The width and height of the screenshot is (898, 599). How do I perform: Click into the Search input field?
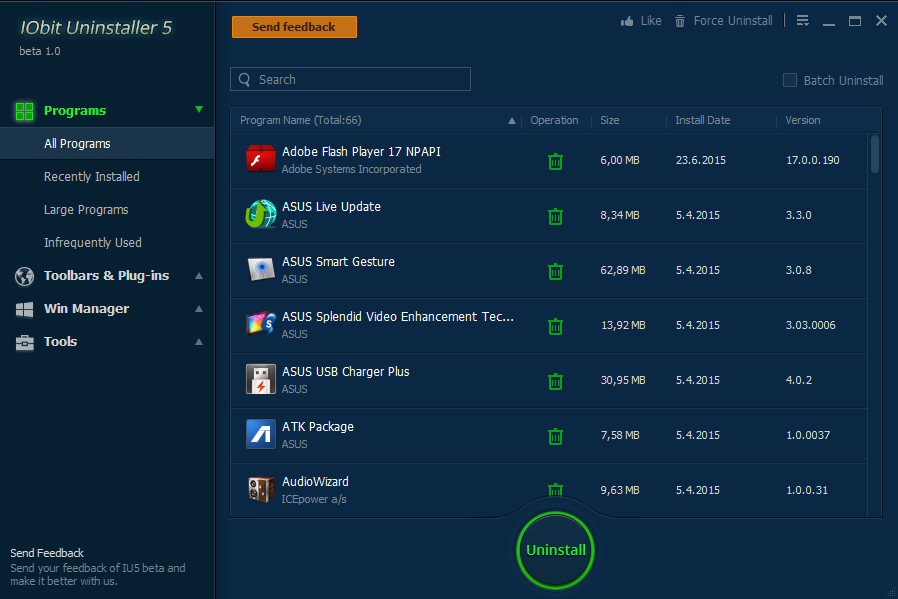point(350,79)
